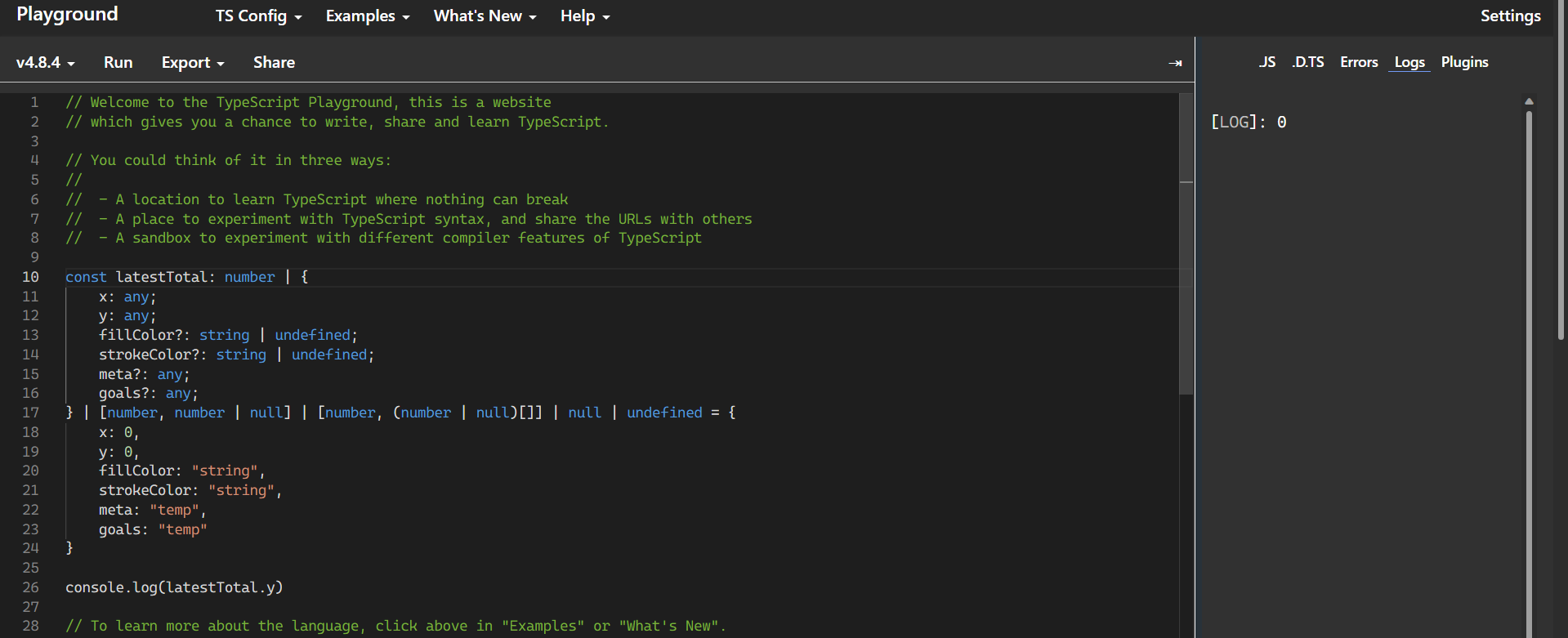Click the 'meta?: any;' line

(x=145, y=374)
